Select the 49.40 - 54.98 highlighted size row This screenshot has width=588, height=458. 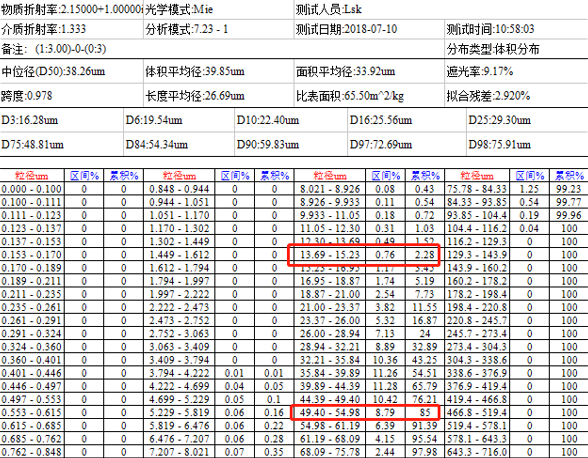pos(365,413)
